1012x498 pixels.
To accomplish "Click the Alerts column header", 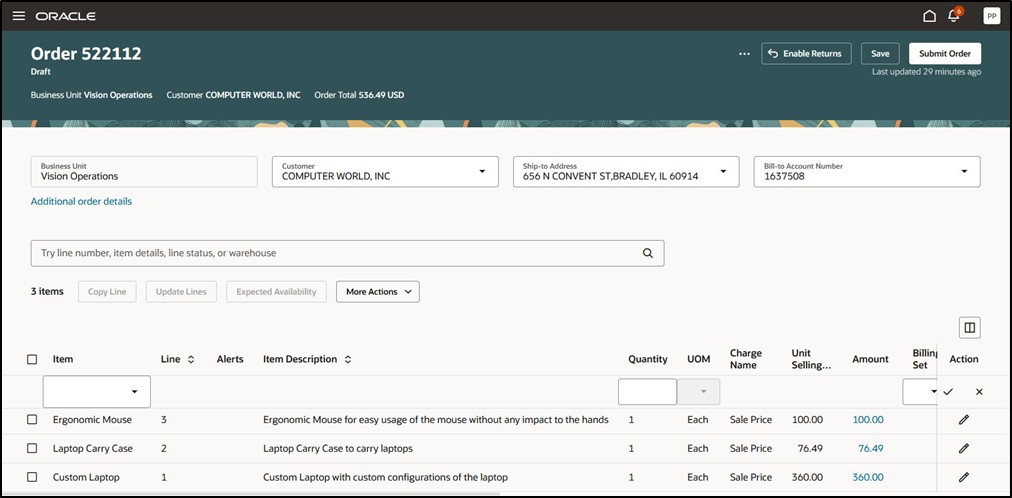I will 230,359.
